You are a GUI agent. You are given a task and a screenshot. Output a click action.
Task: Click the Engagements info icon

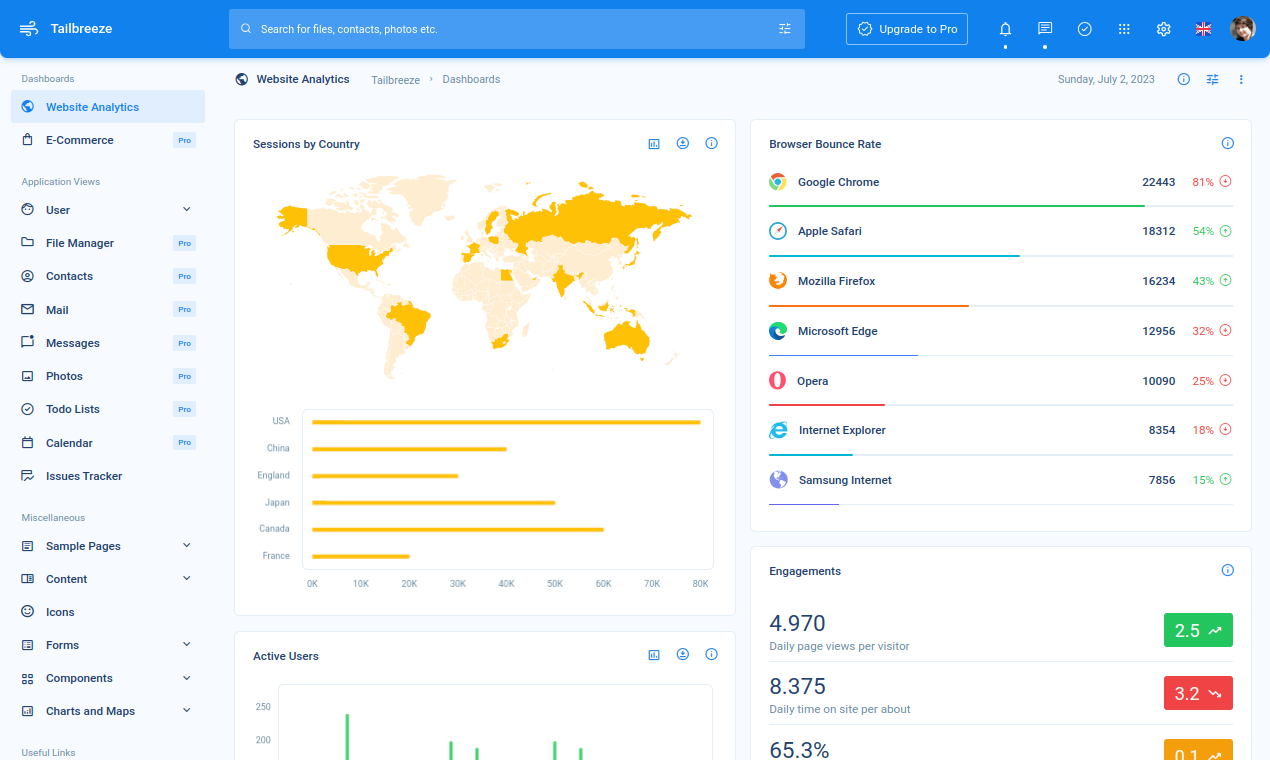[x=1228, y=570]
